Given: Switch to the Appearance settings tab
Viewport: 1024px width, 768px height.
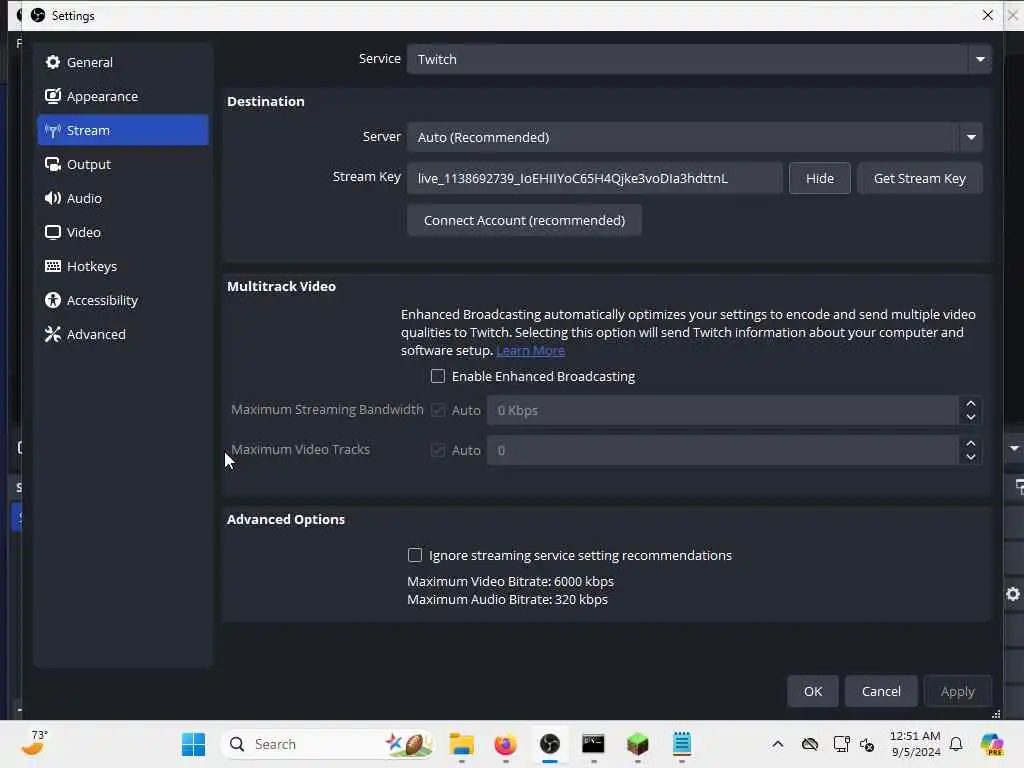Looking at the screenshot, I should [x=123, y=96].
